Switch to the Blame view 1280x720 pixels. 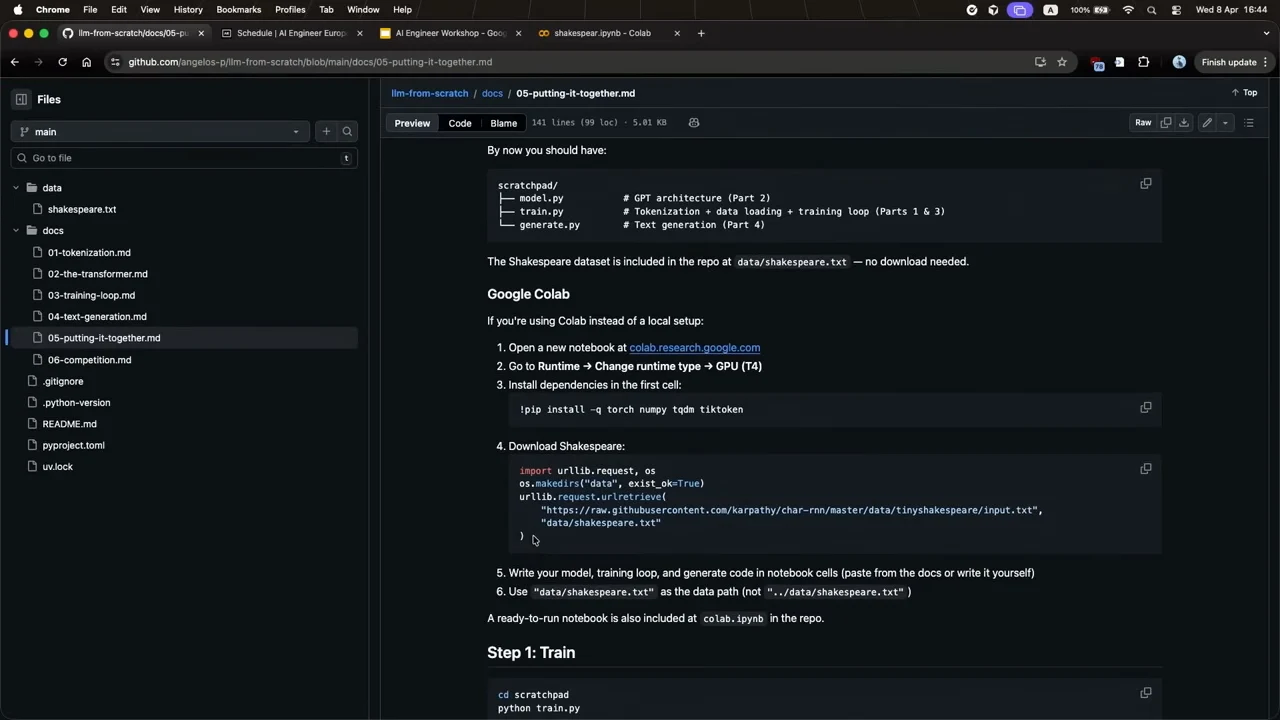pos(503,123)
